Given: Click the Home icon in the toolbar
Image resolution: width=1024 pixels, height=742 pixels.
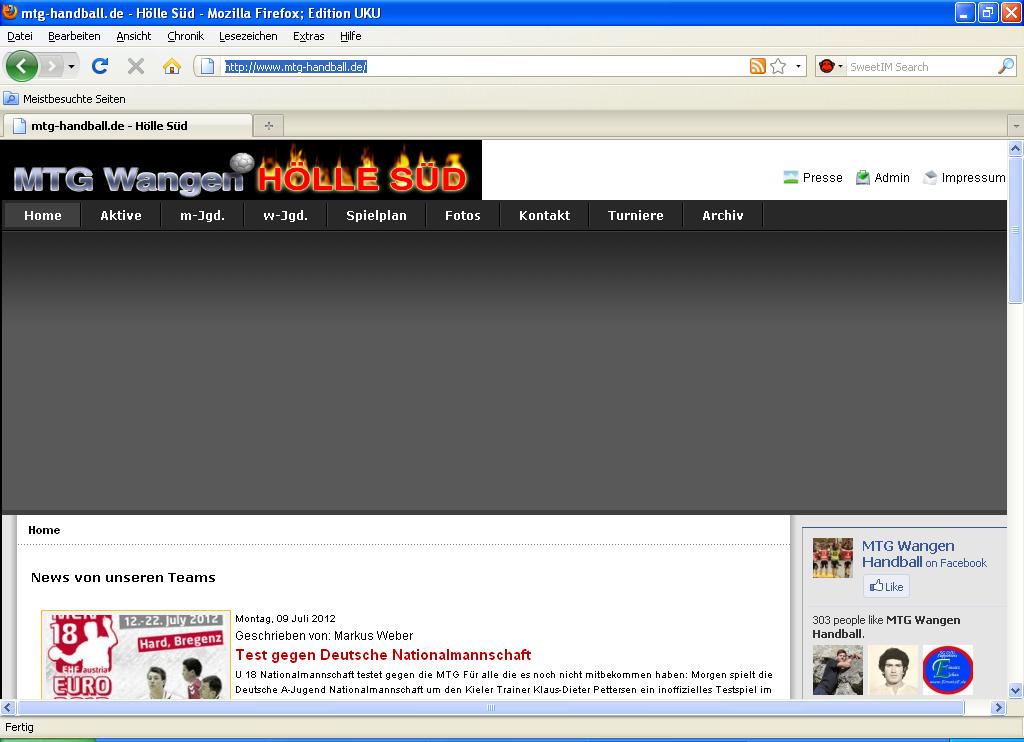Looking at the screenshot, I should tap(172, 66).
